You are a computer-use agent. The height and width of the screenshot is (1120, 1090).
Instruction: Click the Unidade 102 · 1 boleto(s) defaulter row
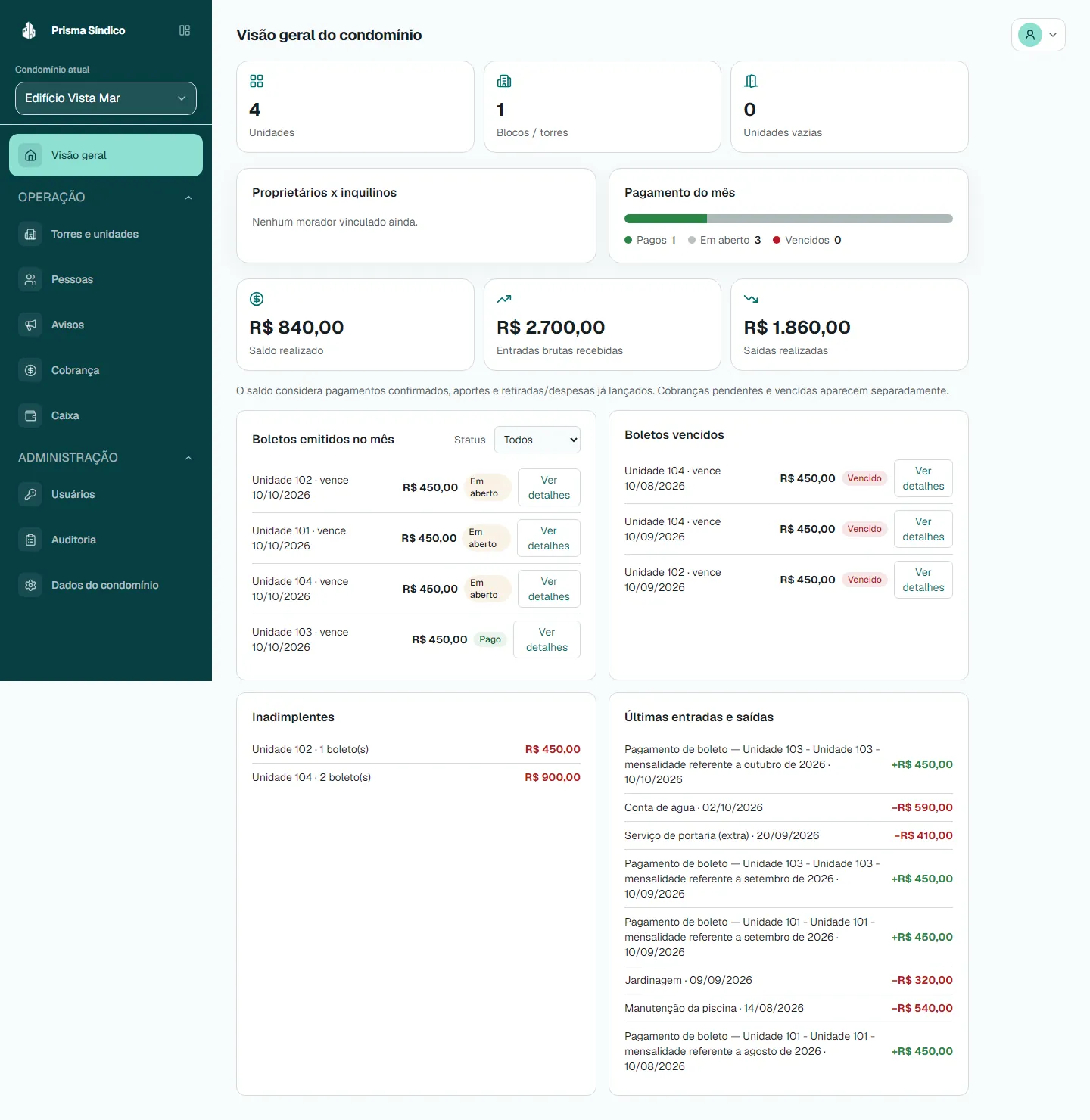click(x=416, y=749)
